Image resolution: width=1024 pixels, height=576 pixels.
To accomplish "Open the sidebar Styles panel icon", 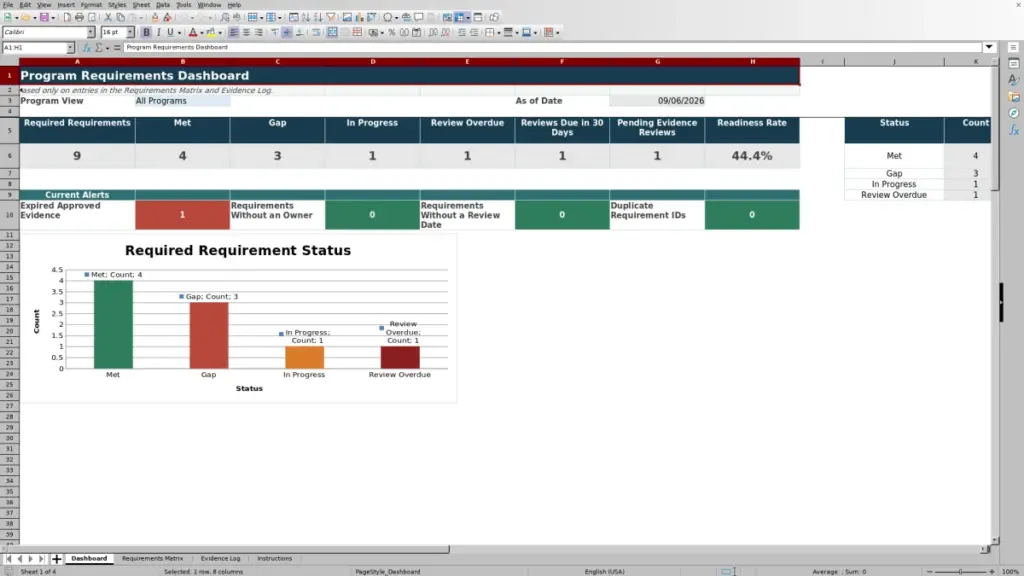I will point(1014,80).
